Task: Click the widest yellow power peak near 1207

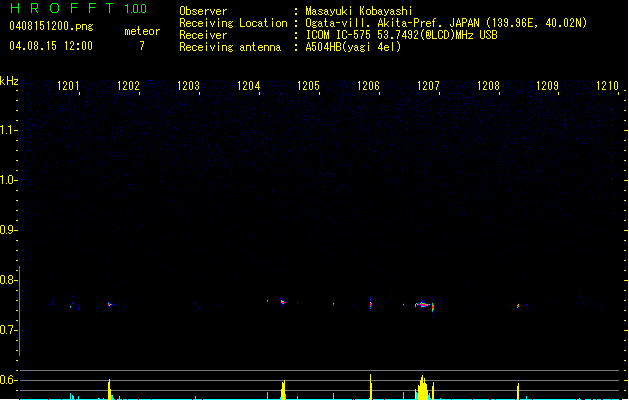Action: point(422,388)
